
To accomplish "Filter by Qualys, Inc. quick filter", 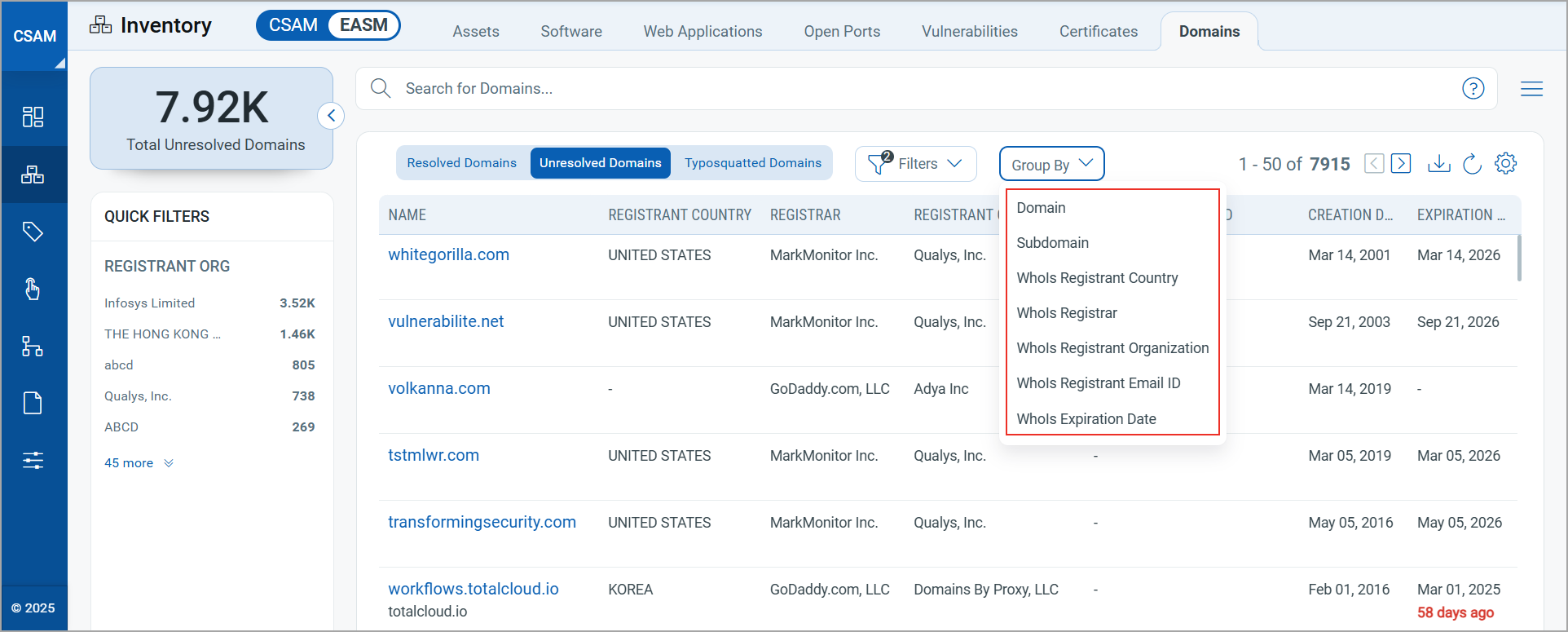I will pos(209,396).
